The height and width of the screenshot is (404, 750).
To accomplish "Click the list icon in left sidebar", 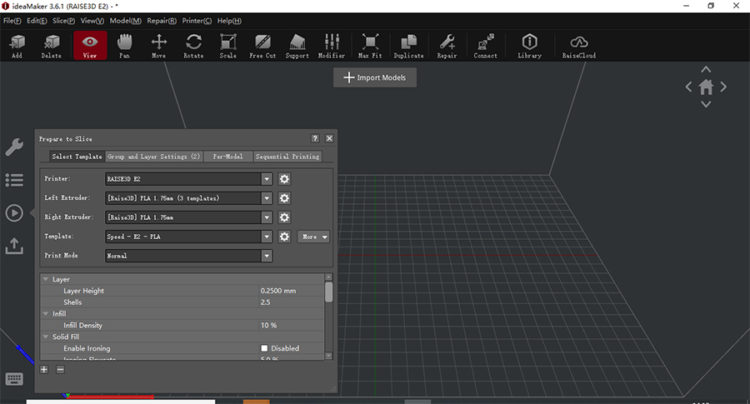I will click(14, 180).
